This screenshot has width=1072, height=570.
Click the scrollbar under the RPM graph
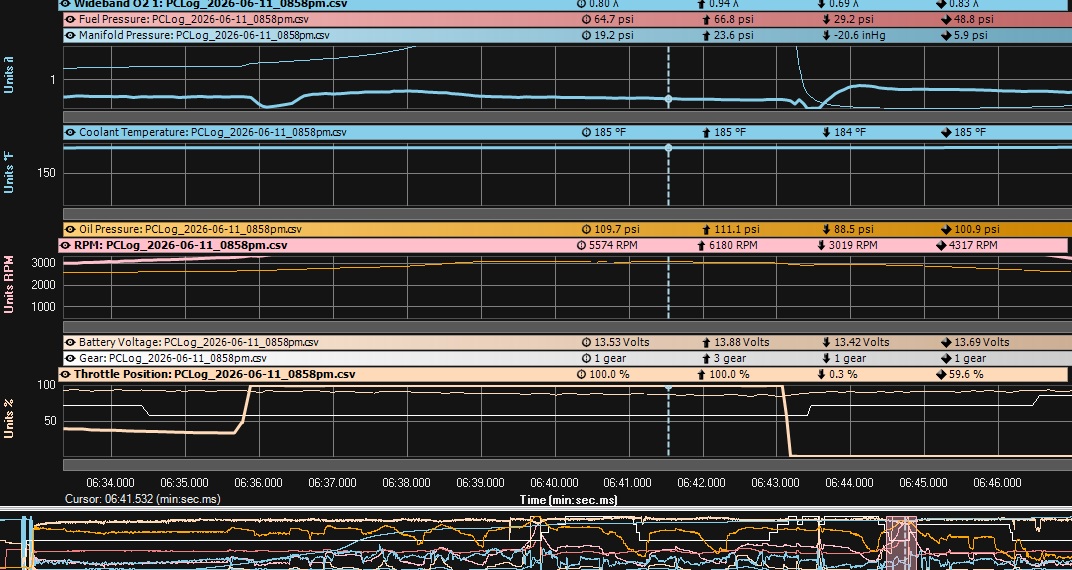pyautogui.click(x=567, y=327)
